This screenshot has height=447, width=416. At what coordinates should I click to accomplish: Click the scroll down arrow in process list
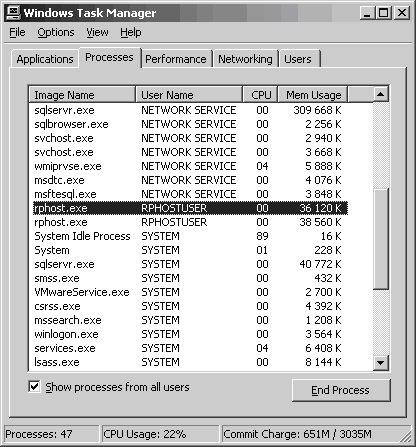[x=380, y=362]
